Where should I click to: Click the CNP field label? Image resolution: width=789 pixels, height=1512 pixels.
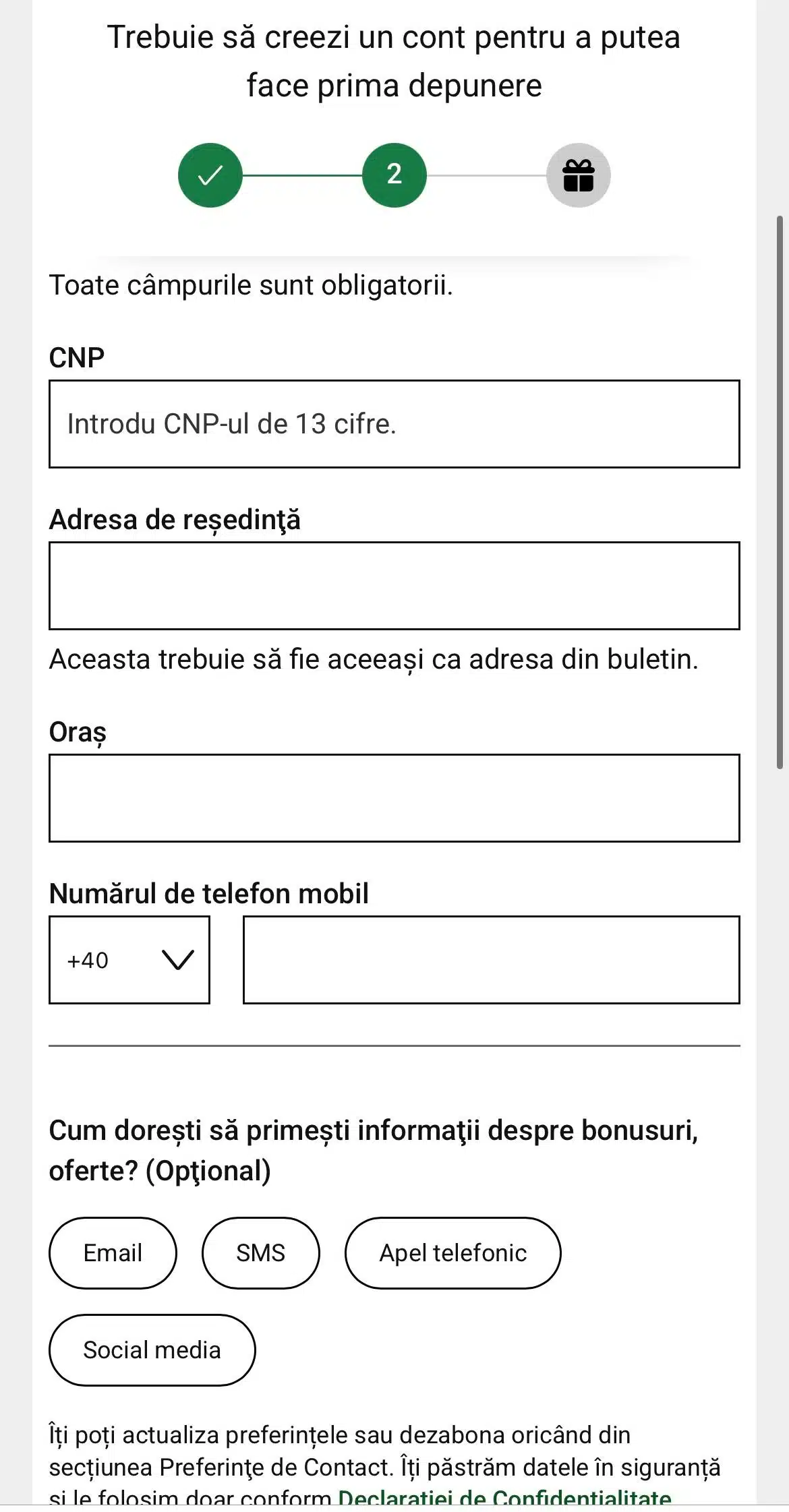click(77, 358)
